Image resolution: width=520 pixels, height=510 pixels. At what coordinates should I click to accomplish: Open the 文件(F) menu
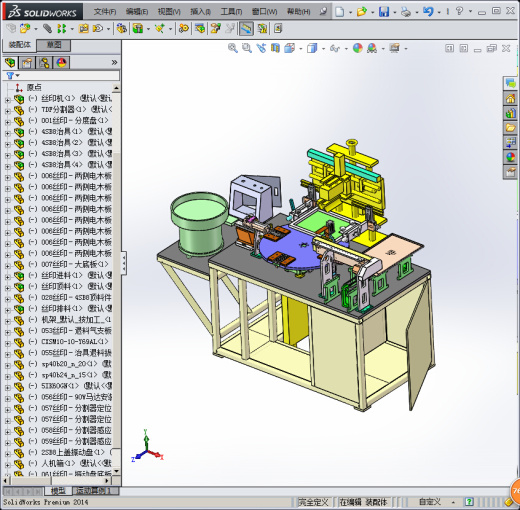click(105, 12)
